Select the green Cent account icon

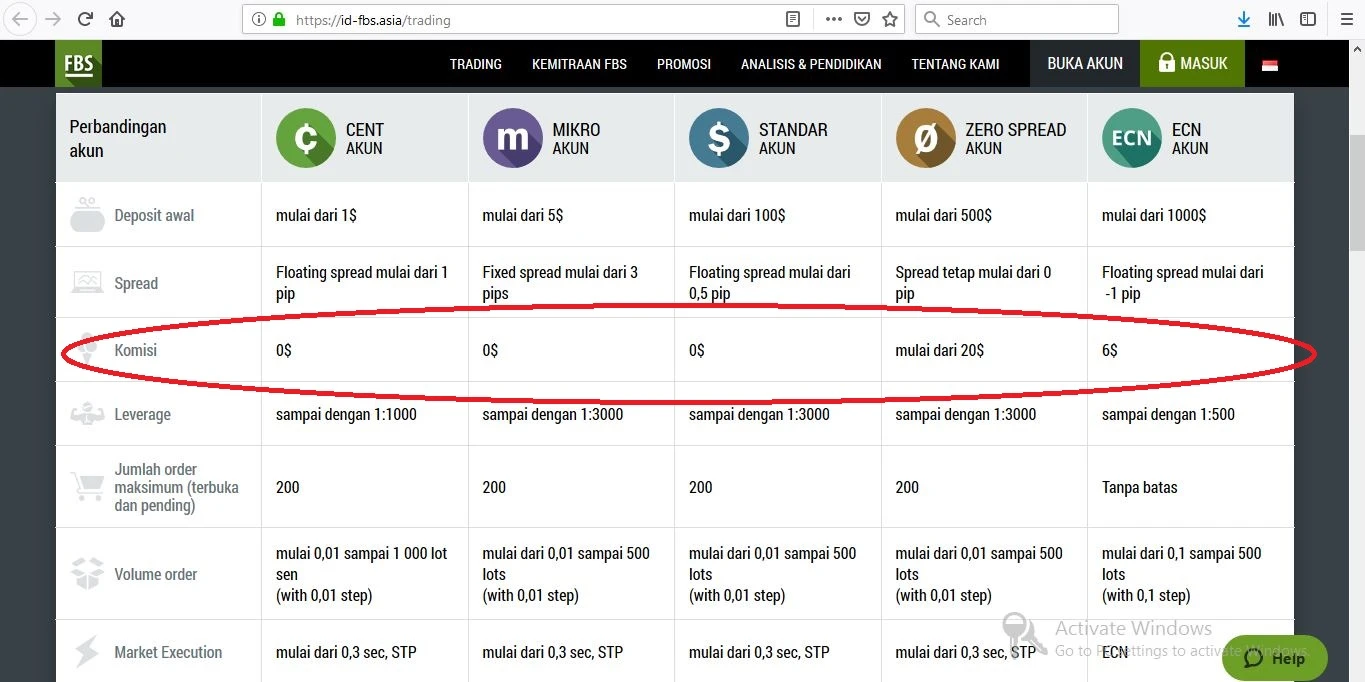click(305, 139)
